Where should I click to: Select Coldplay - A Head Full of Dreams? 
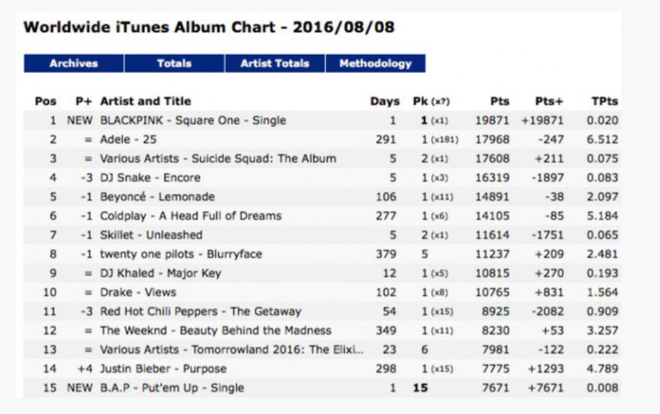191,216
